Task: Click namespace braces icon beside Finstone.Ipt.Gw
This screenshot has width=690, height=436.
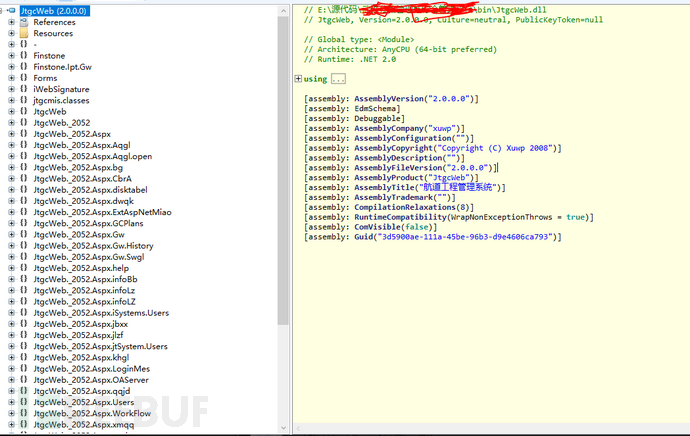Action: (24, 66)
